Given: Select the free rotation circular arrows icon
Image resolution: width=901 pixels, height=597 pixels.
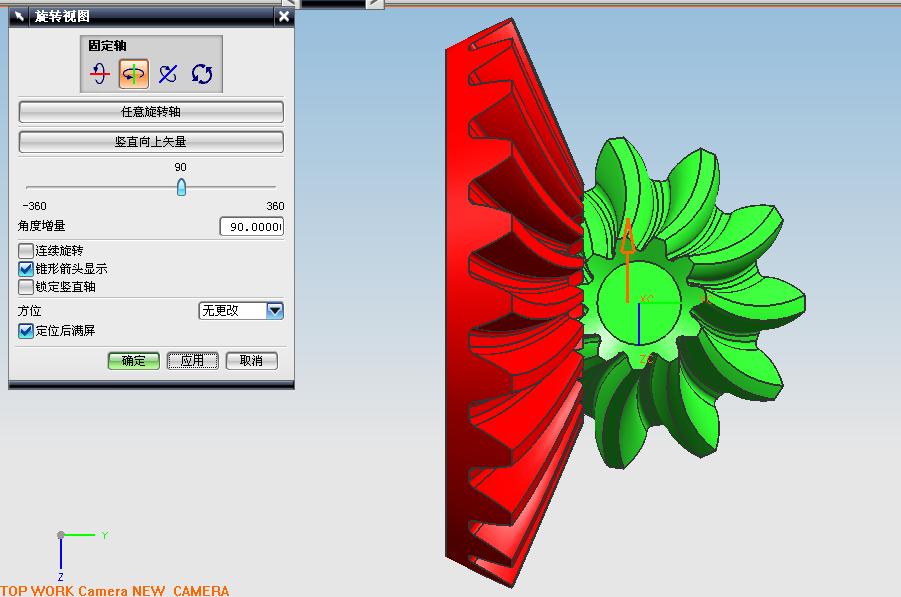Looking at the screenshot, I should tap(202, 74).
